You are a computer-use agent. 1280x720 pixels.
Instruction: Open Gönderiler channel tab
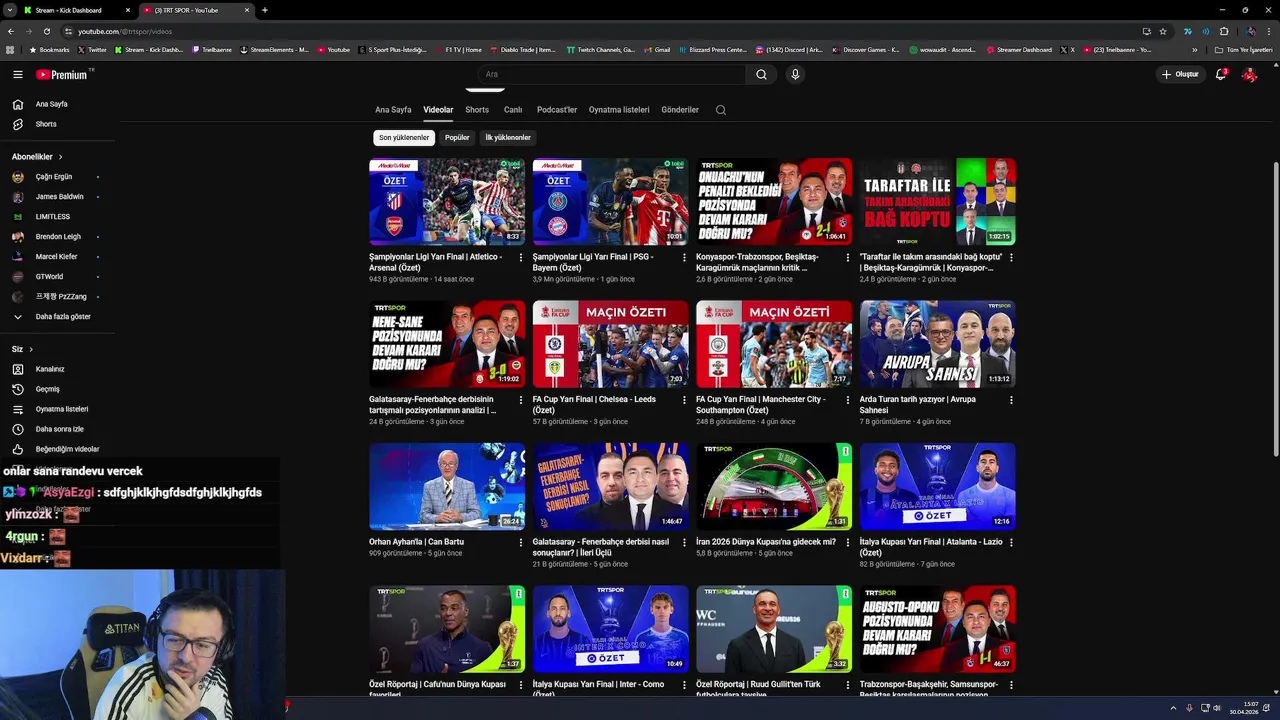tap(680, 110)
